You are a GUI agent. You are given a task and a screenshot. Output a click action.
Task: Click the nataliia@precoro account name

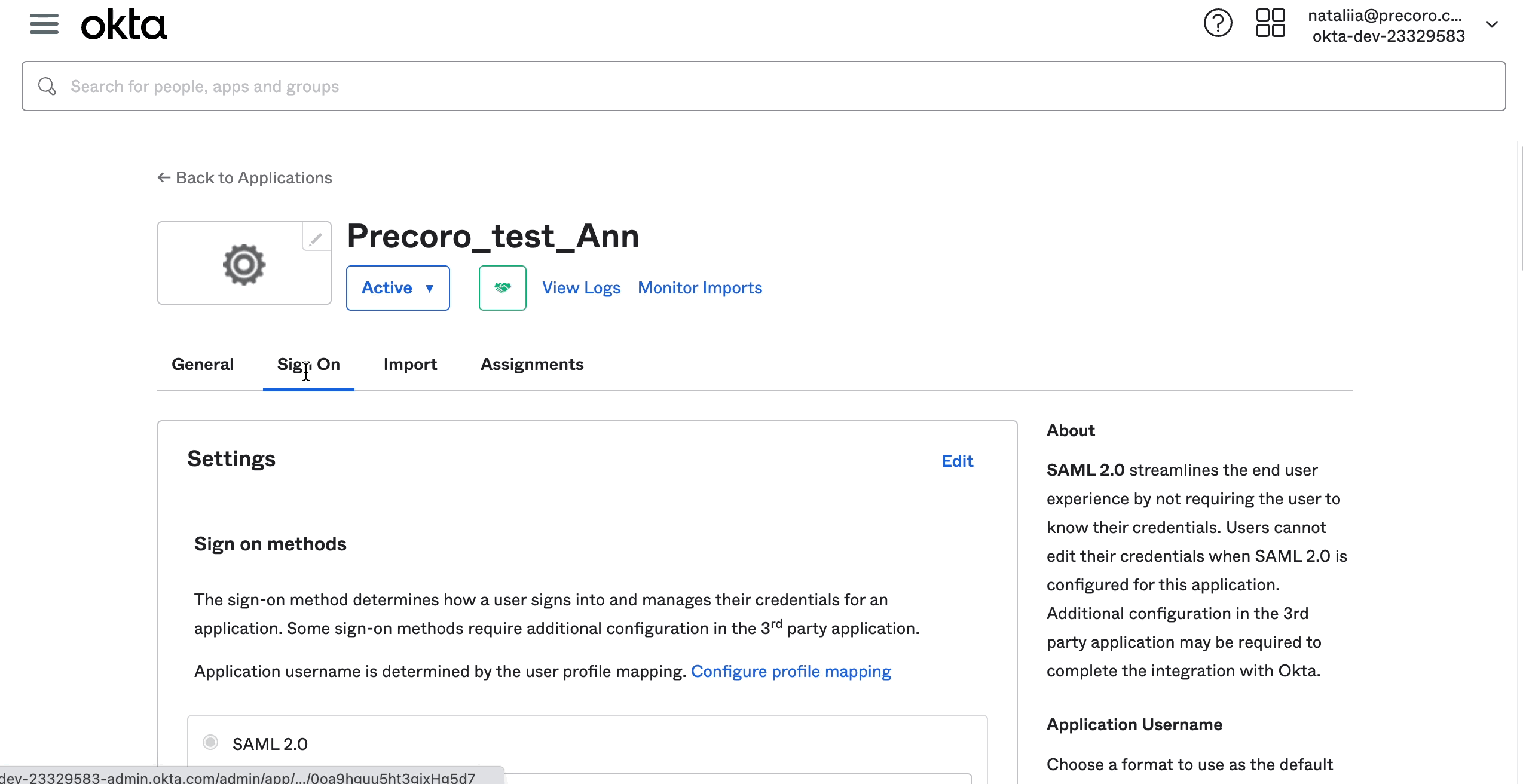click(x=1385, y=16)
